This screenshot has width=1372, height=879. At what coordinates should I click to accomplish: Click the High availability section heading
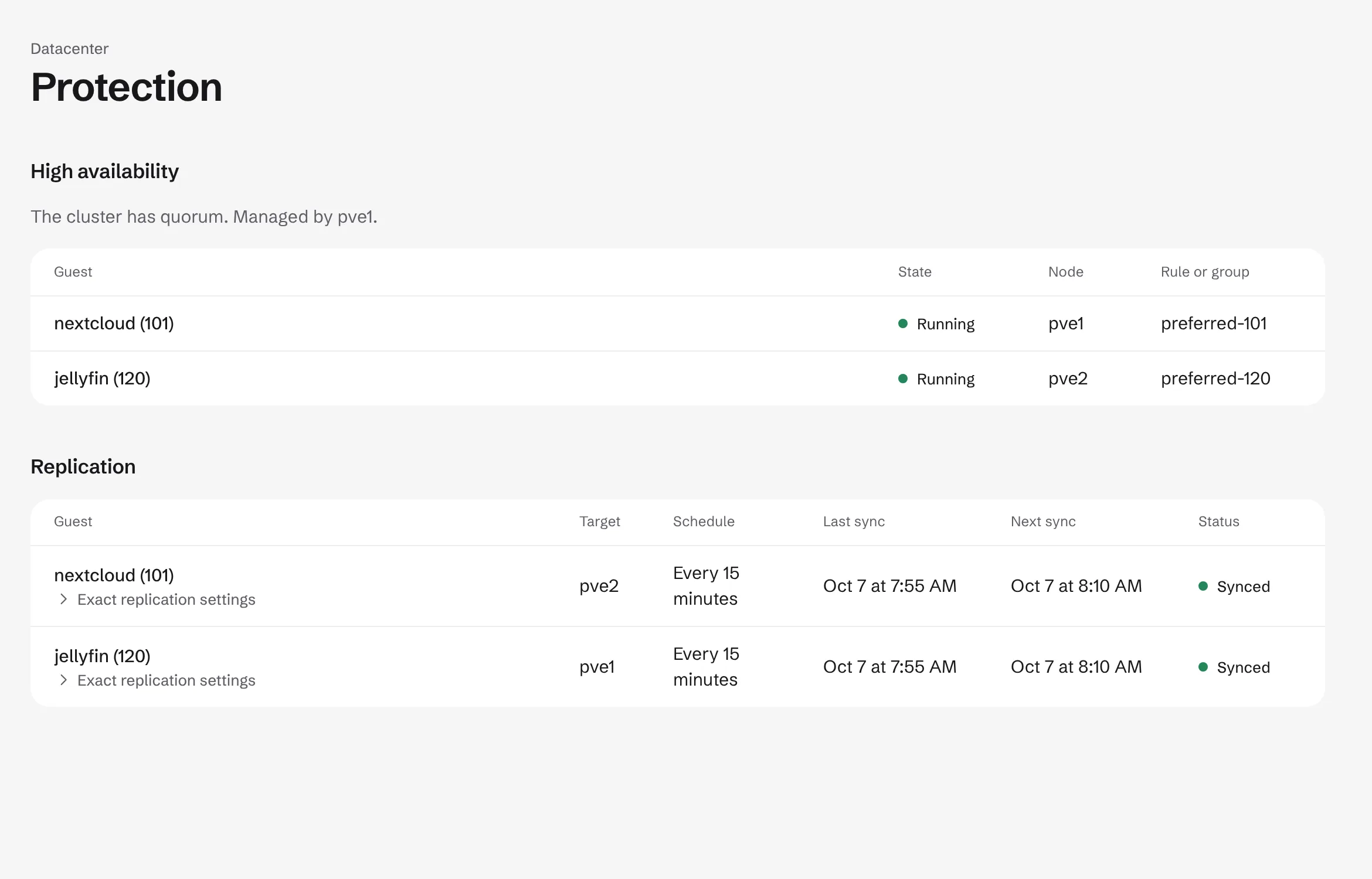pyautogui.click(x=104, y=171)
